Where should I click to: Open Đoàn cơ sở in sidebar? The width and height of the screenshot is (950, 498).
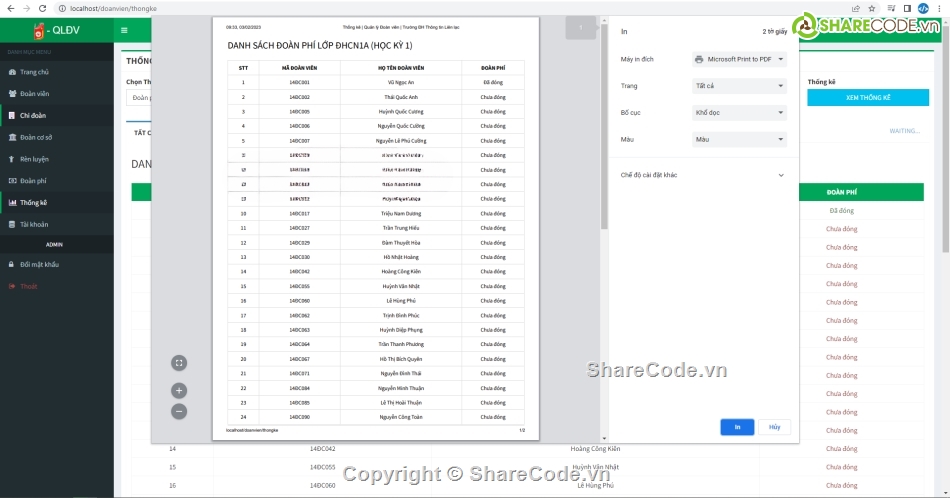pyautogui.click(x=56, y=138)
